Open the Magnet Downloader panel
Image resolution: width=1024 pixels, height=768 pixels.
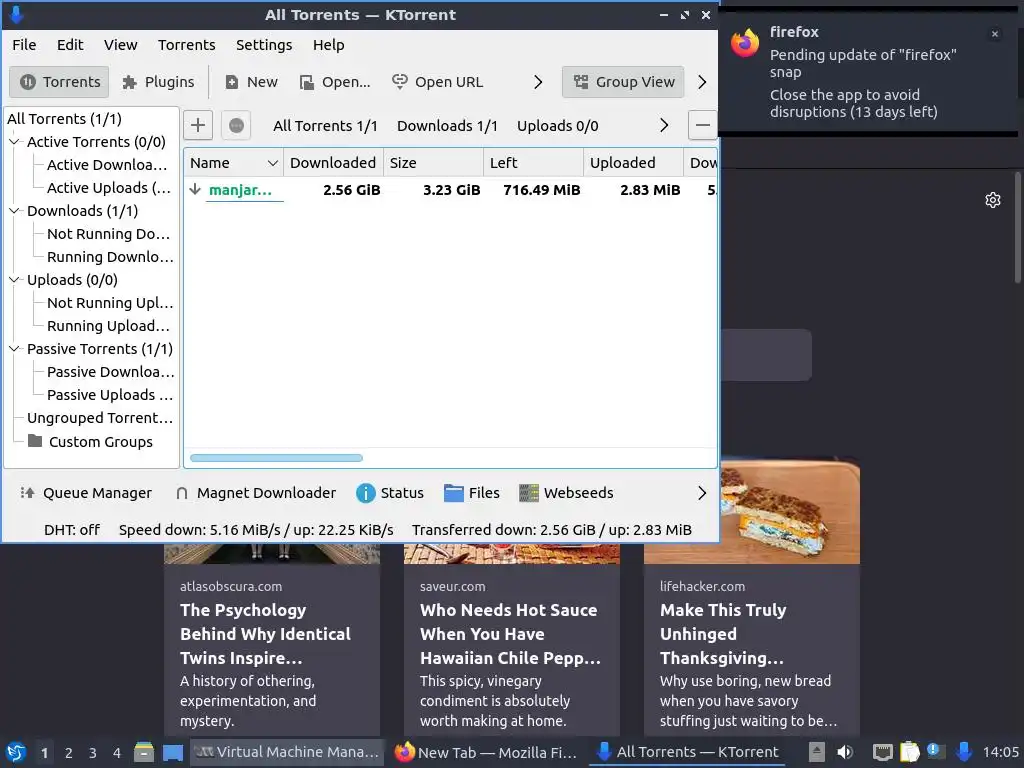255,493
